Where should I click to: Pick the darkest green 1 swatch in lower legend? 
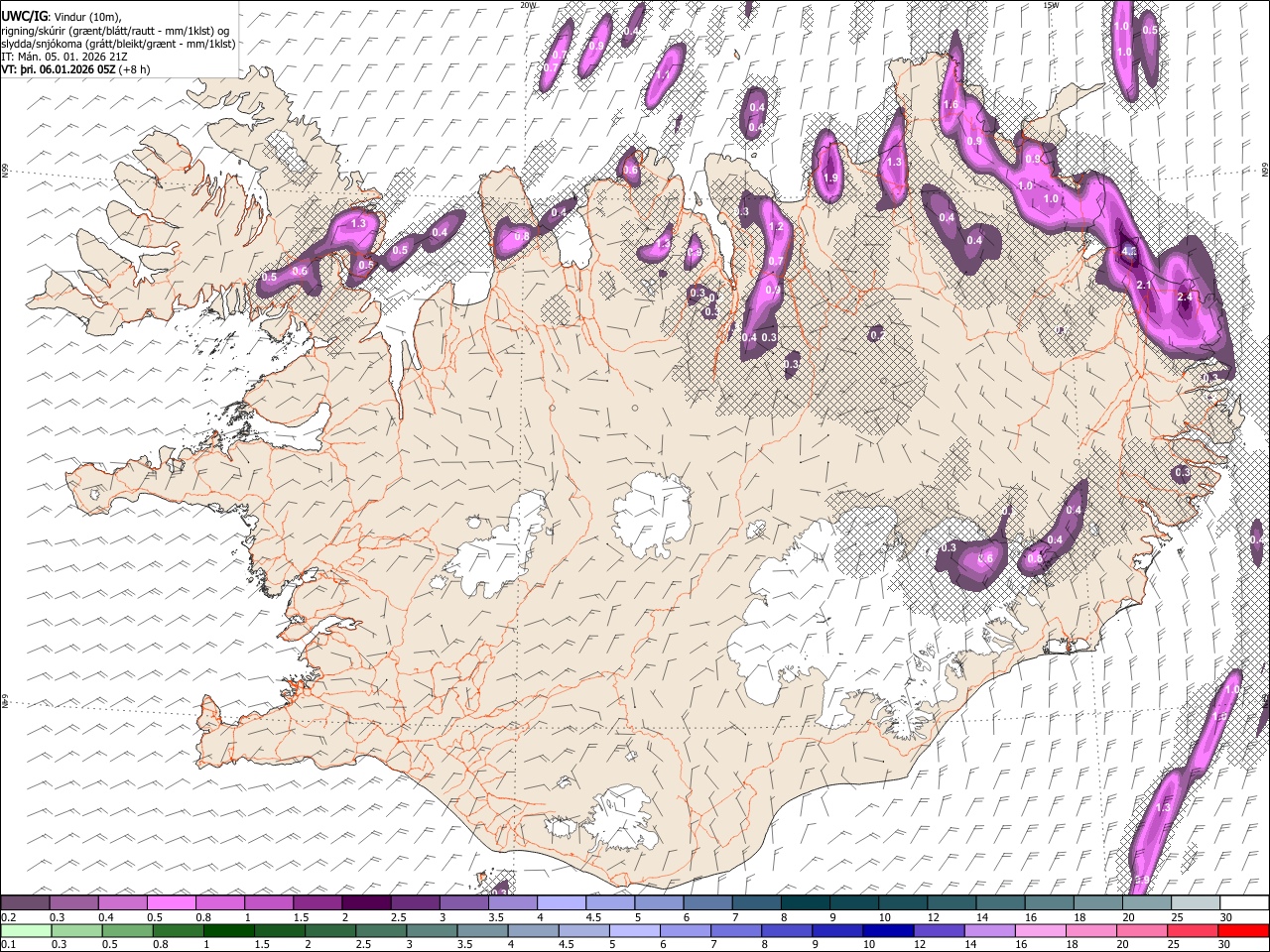[229, 930]
